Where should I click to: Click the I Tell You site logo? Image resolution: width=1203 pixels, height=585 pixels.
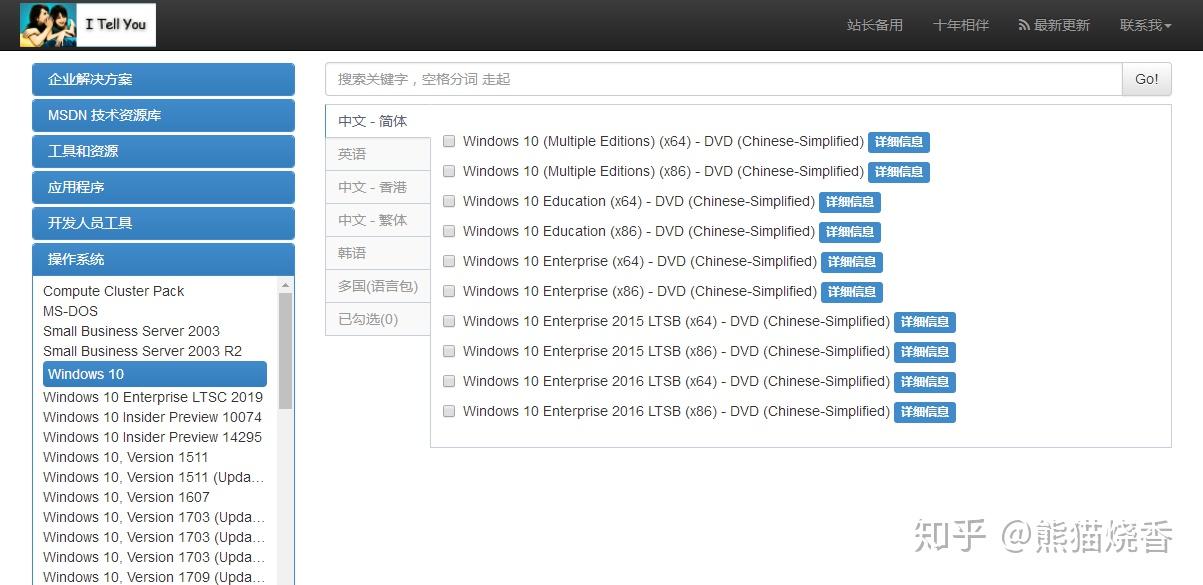click(x=88, y=25)
